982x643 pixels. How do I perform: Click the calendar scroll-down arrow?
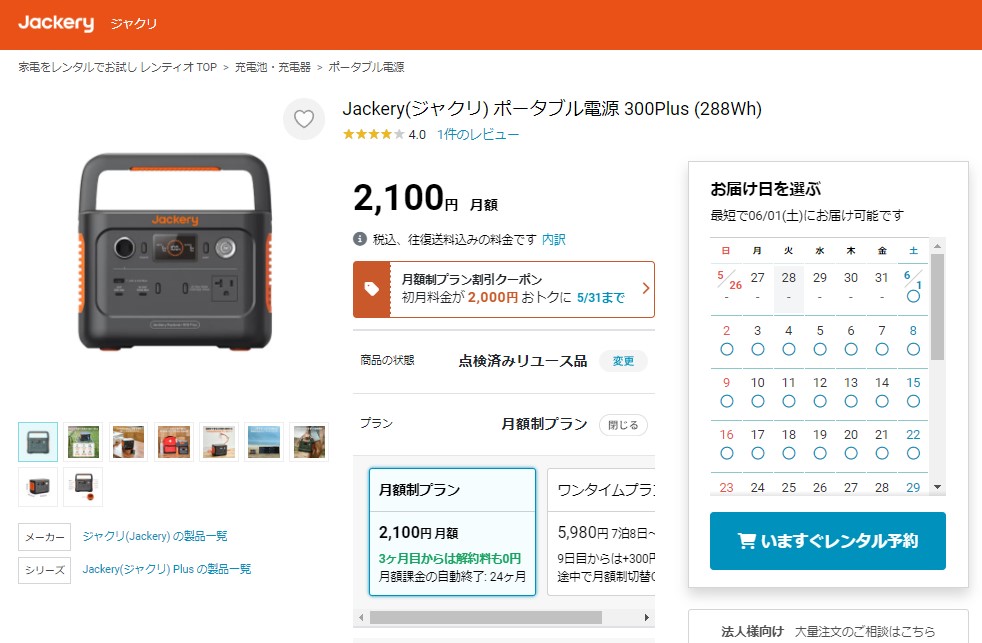click(x=938, y=486)
